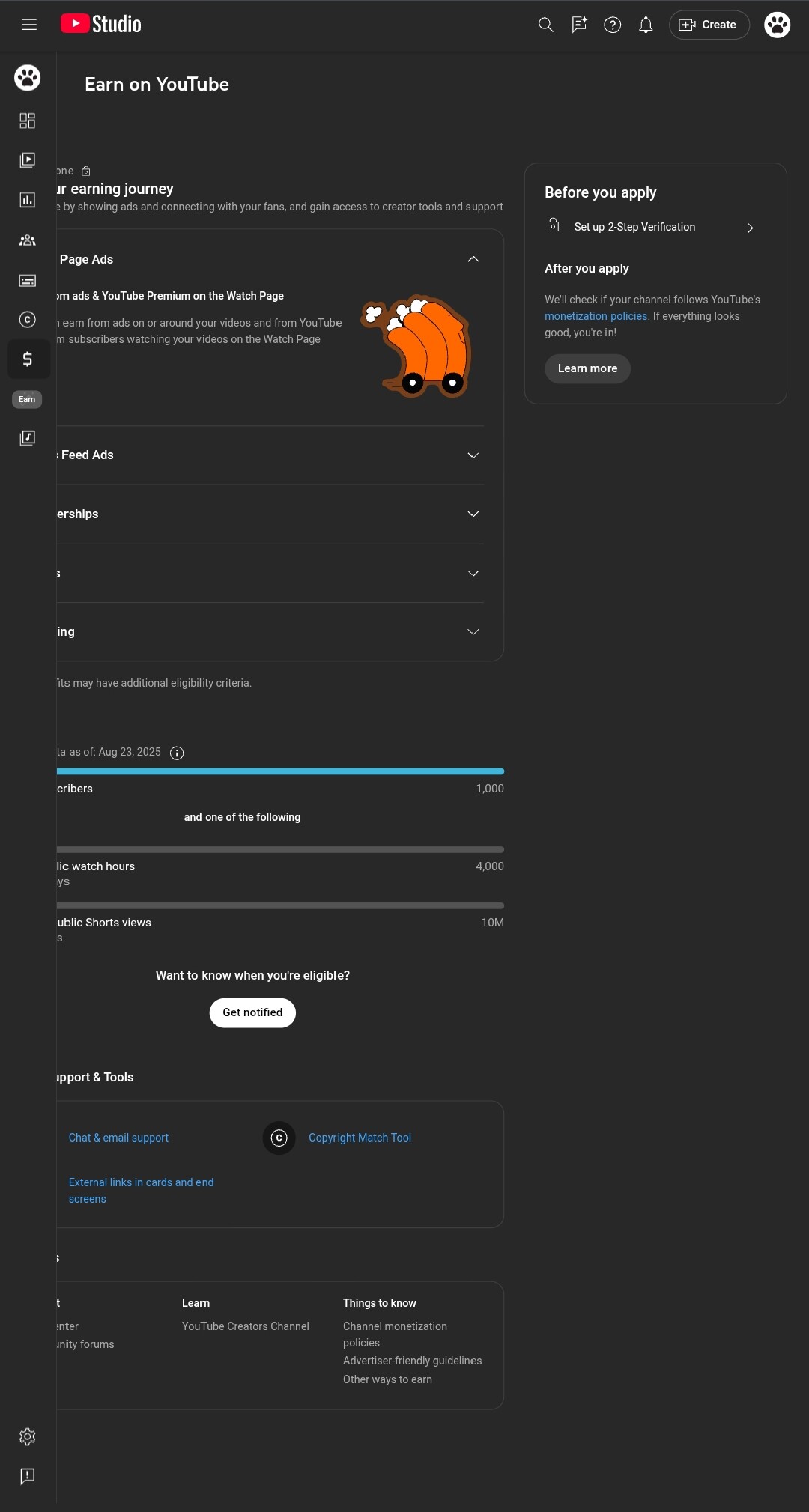Open Settings gear in sidebar
The width and height of the screenshot is (809, 1512).
[28, 1436]
